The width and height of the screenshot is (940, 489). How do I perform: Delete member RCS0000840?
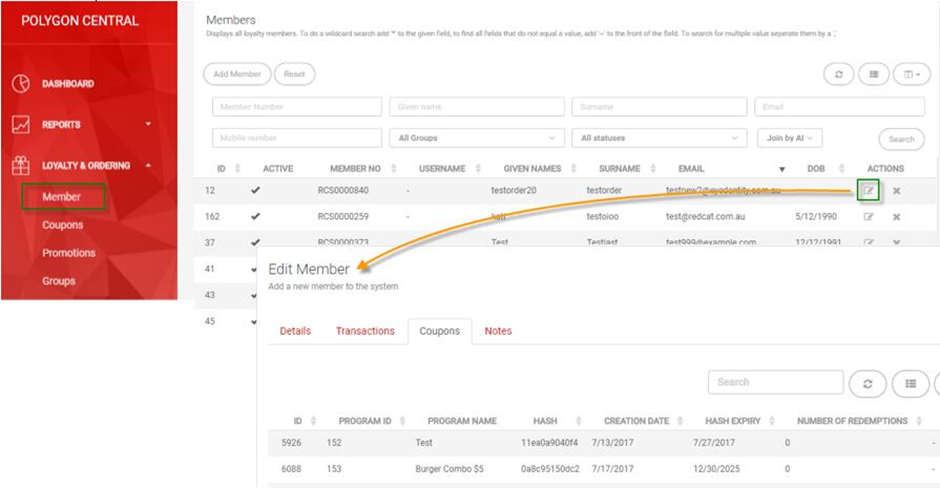896,191
